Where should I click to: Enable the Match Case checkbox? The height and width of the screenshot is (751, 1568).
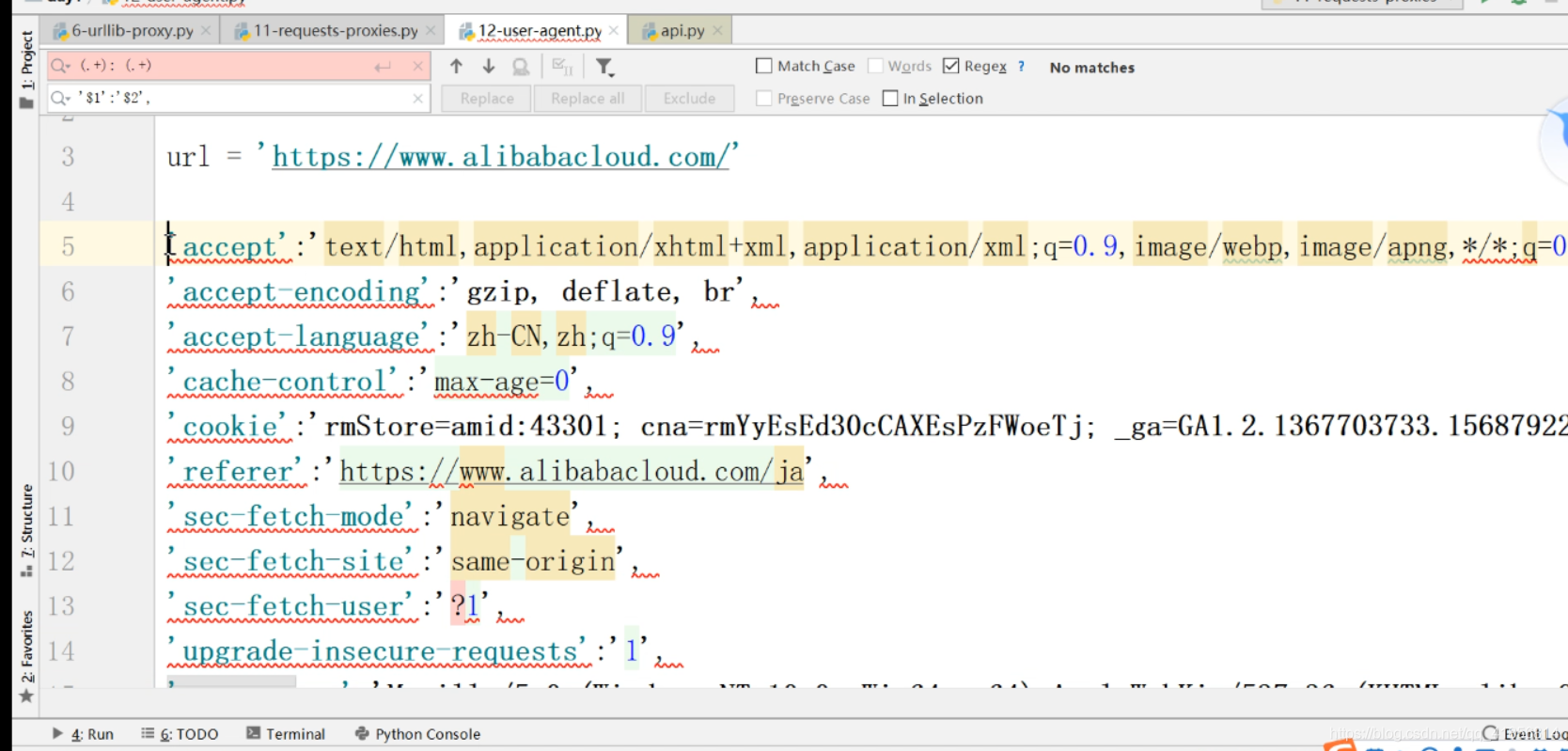point(764,66)
